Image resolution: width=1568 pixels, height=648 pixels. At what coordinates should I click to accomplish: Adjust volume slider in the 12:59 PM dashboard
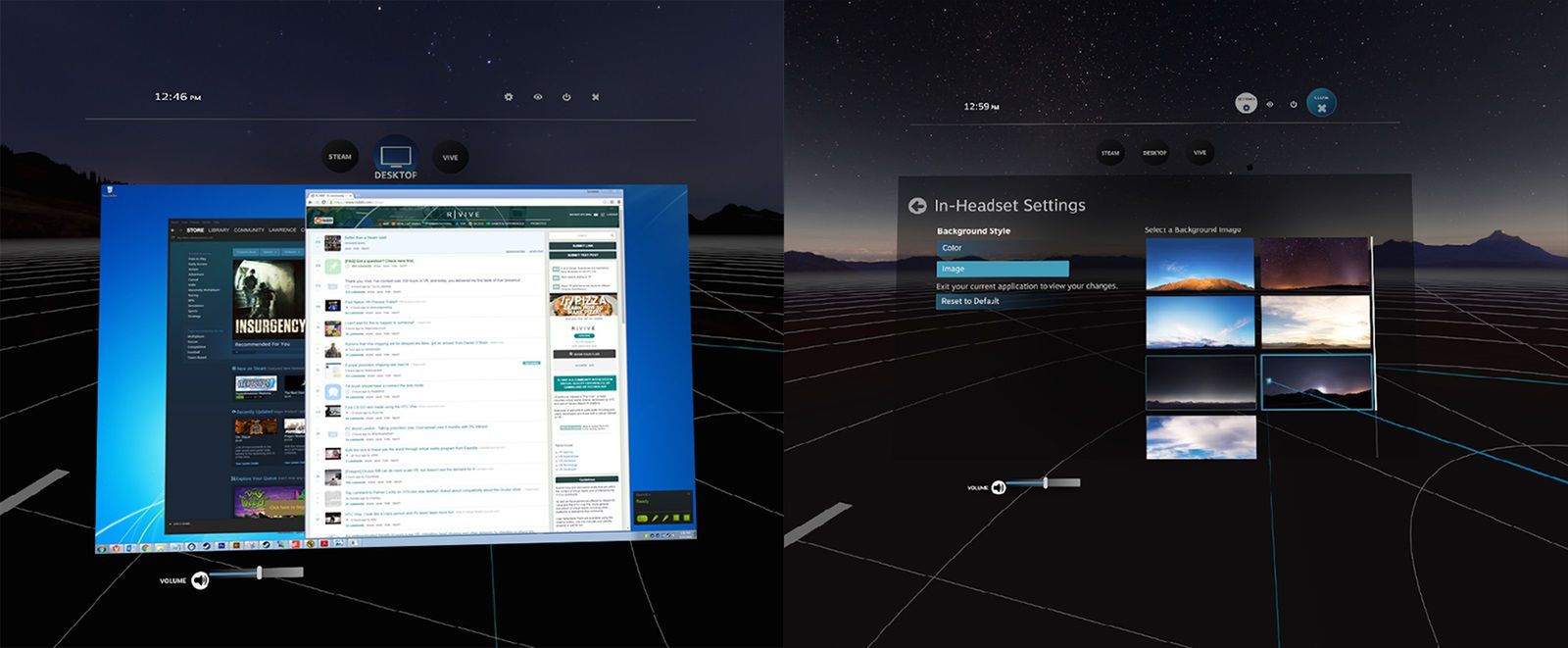(1043, 482)
